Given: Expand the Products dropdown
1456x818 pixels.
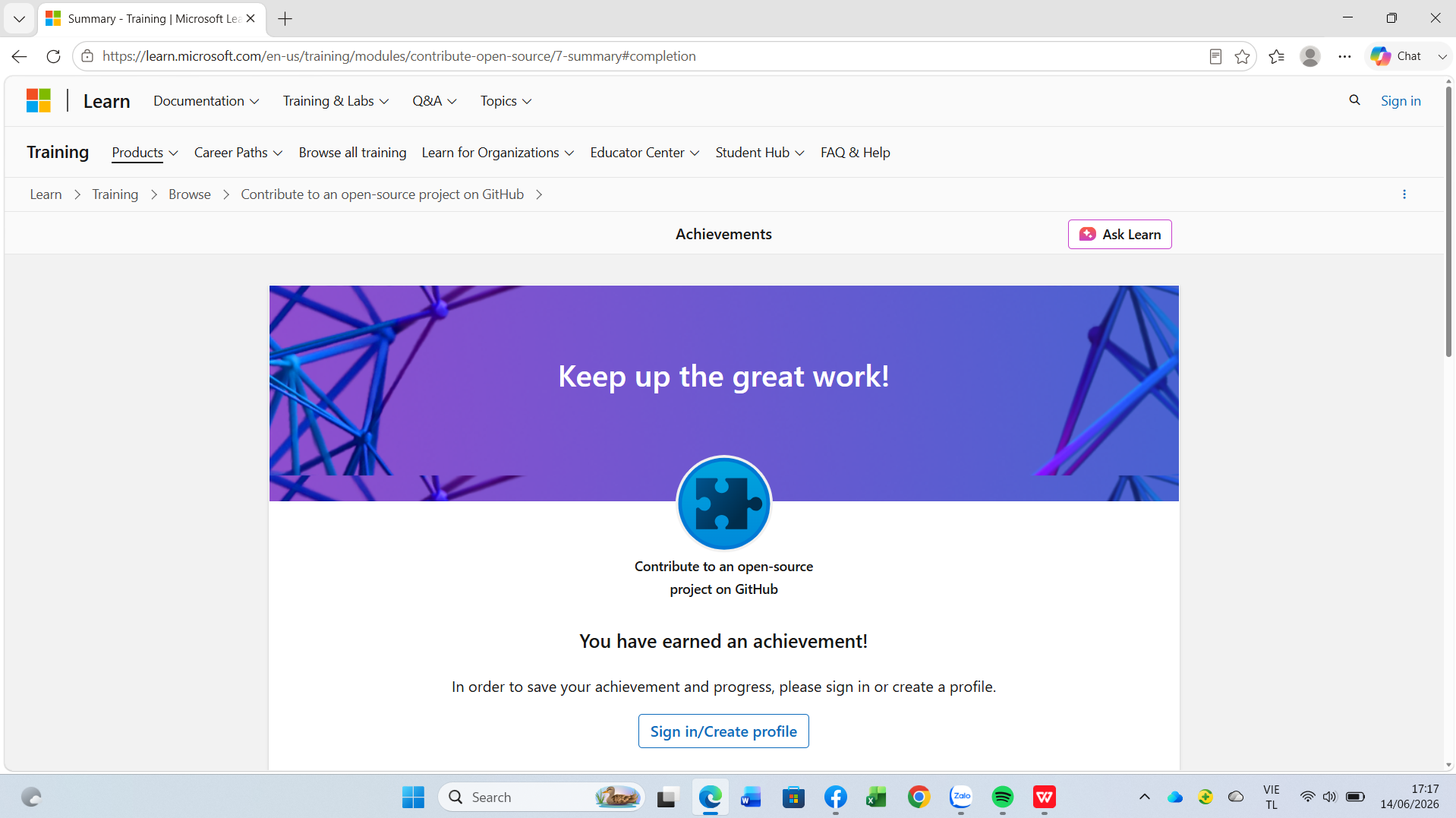Looking at the screenshot, I should click(x=145, y=153).
